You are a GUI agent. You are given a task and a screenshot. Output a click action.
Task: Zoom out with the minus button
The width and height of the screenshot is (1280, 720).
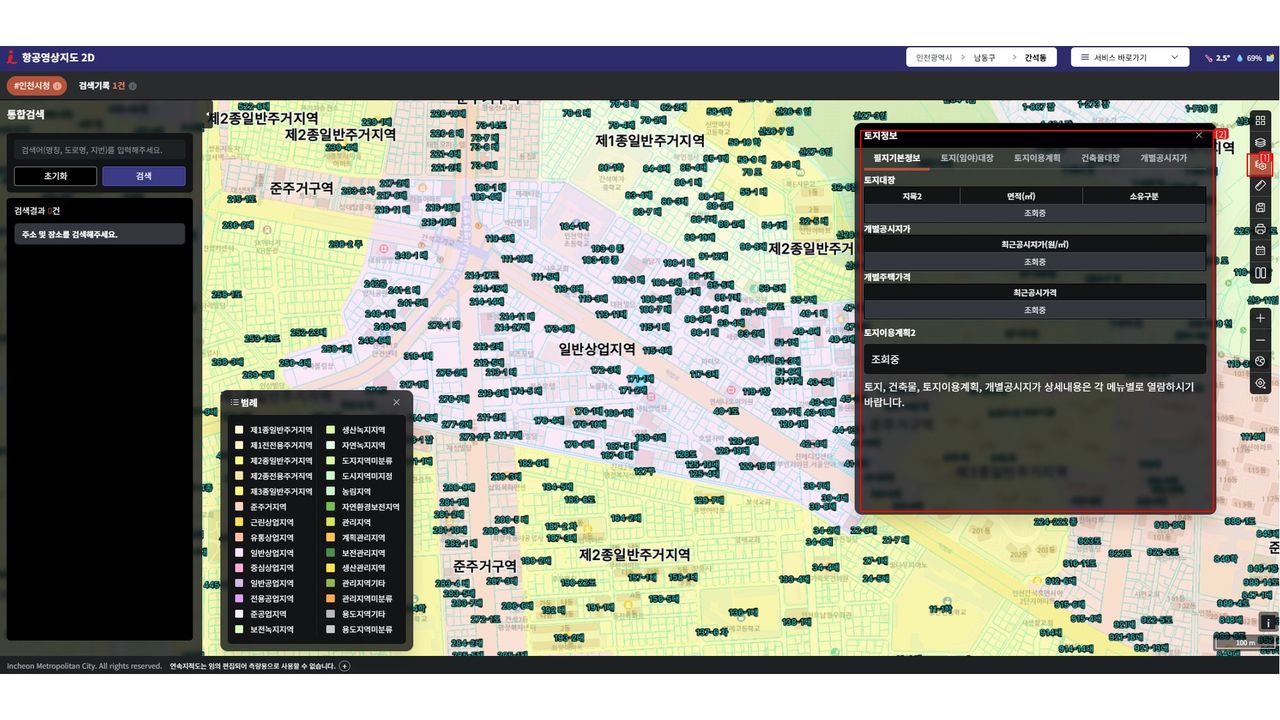coord(1260,340)
